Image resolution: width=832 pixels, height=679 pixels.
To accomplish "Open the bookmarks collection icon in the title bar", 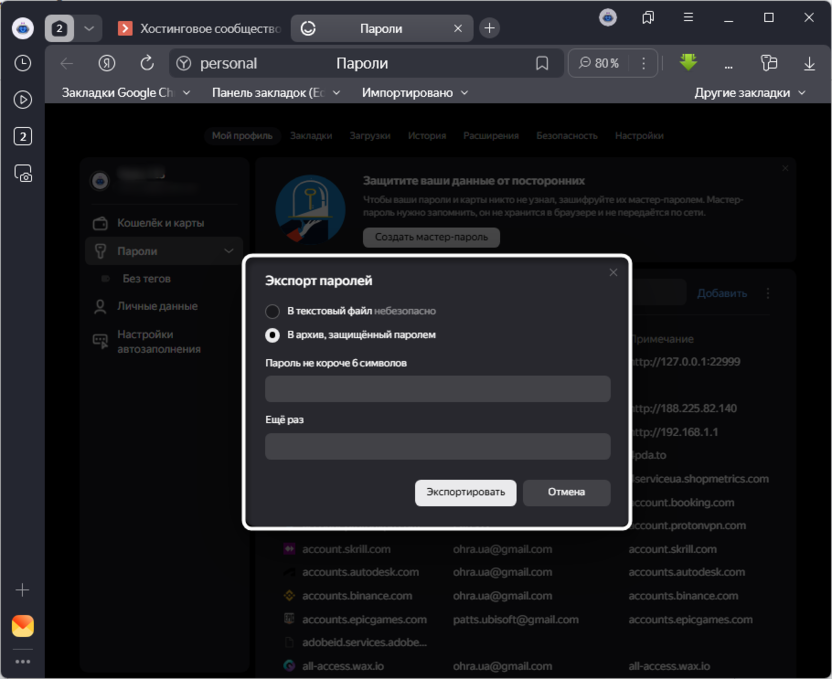I will pyautogui.click(x=648, y=18).
